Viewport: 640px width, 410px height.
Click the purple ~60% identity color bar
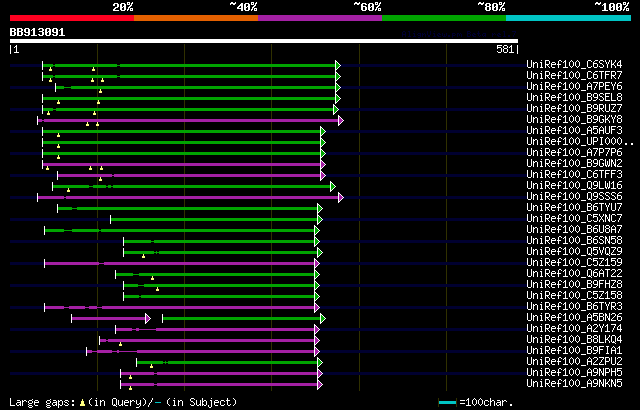(x=320, y=18)
